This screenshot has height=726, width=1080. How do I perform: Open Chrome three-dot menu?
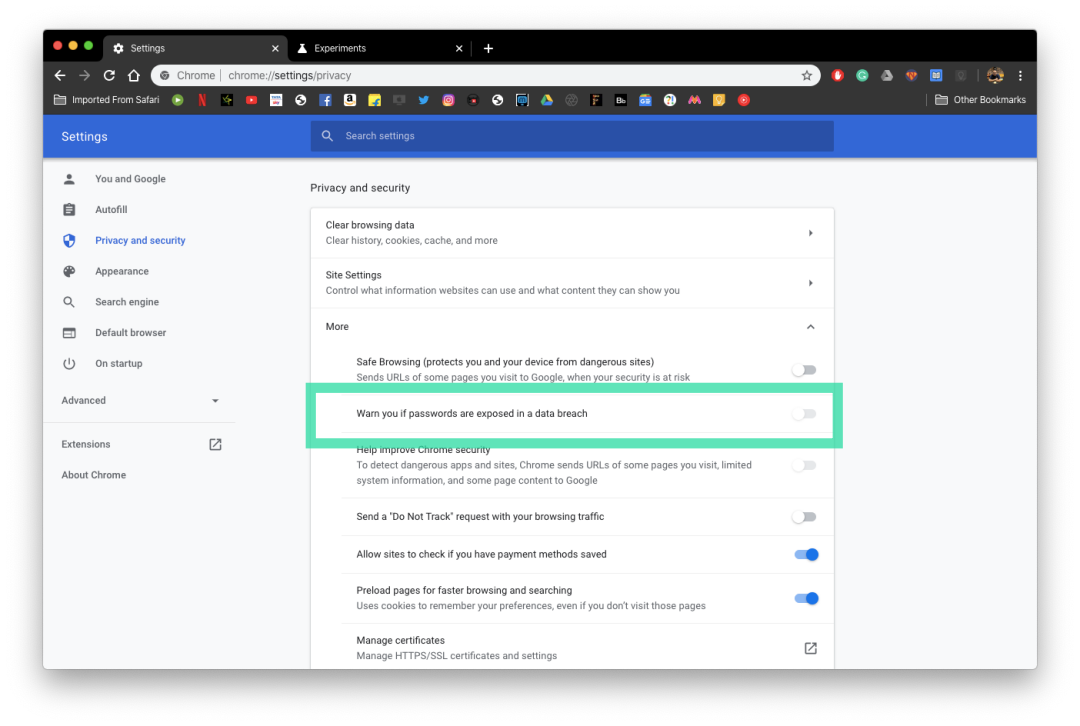tap(1020, 75)
